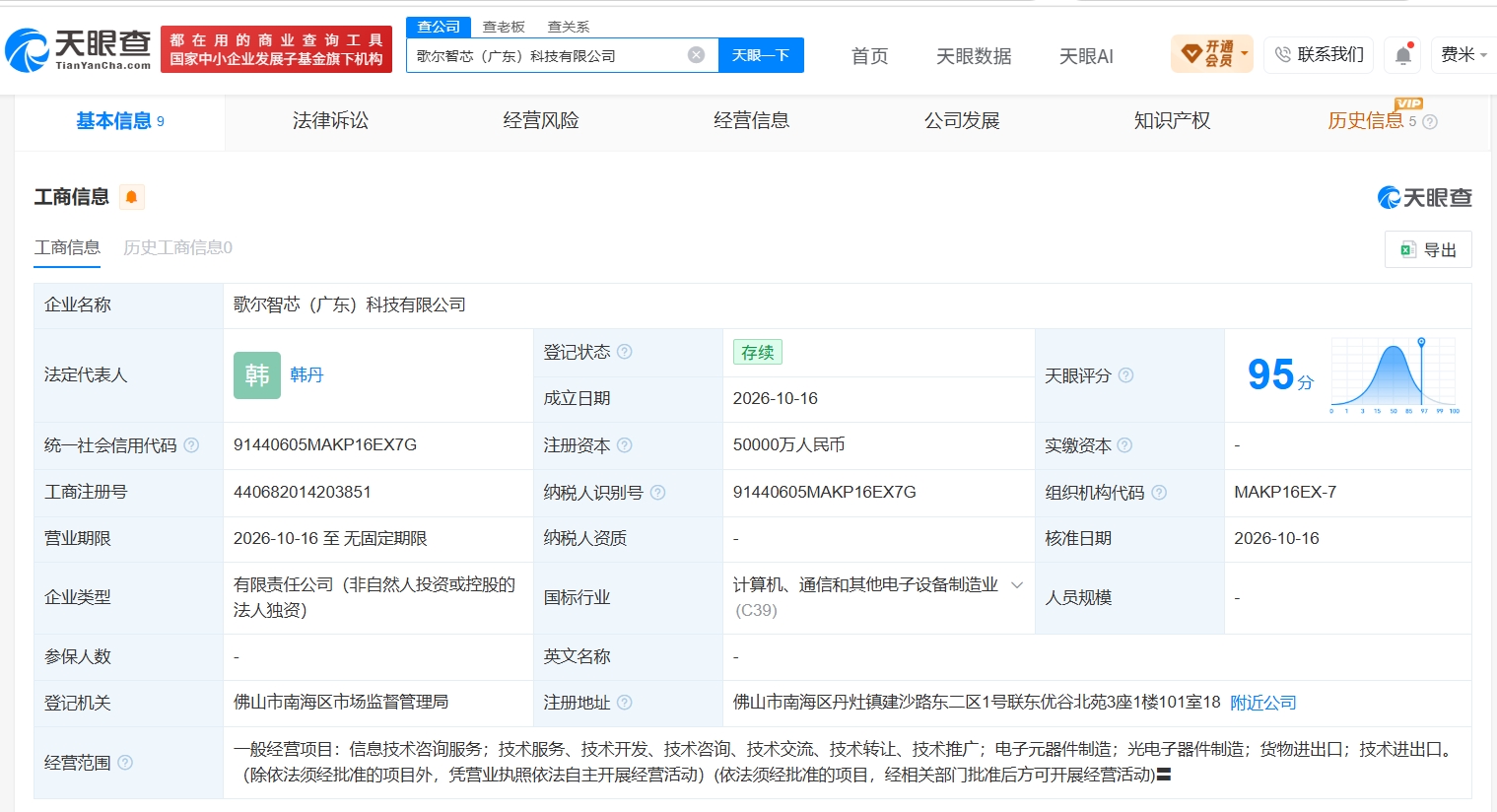Click the orange alert bell beside 工商信息
This screenshot has height=812, width=1497.
(x=131, y=197)
